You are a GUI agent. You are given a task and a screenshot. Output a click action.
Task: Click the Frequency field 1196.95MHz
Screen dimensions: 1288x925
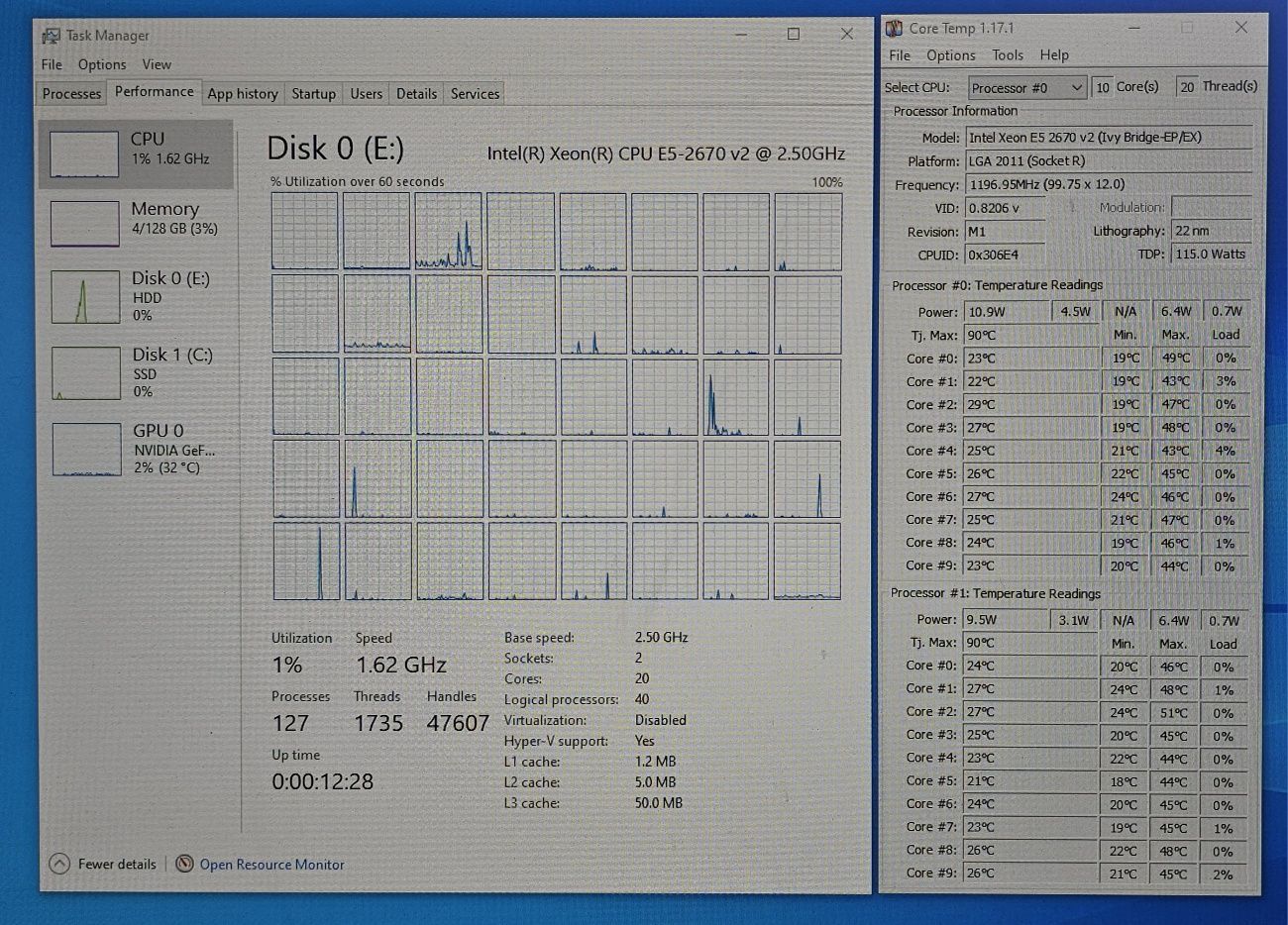[1109, 184]
